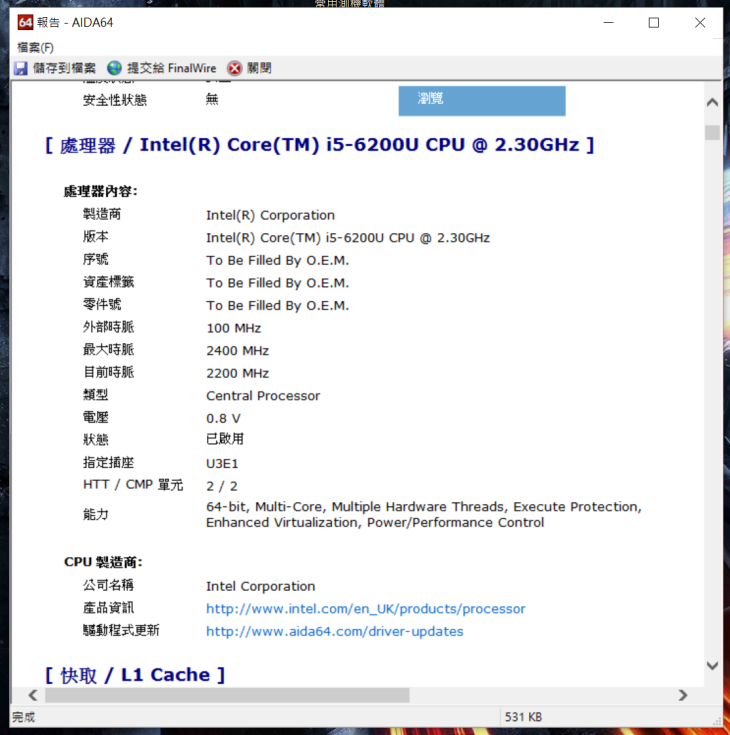Open the aida64.com driver-updates link
This screenshot has width=730, height=735.
[335, 631]
